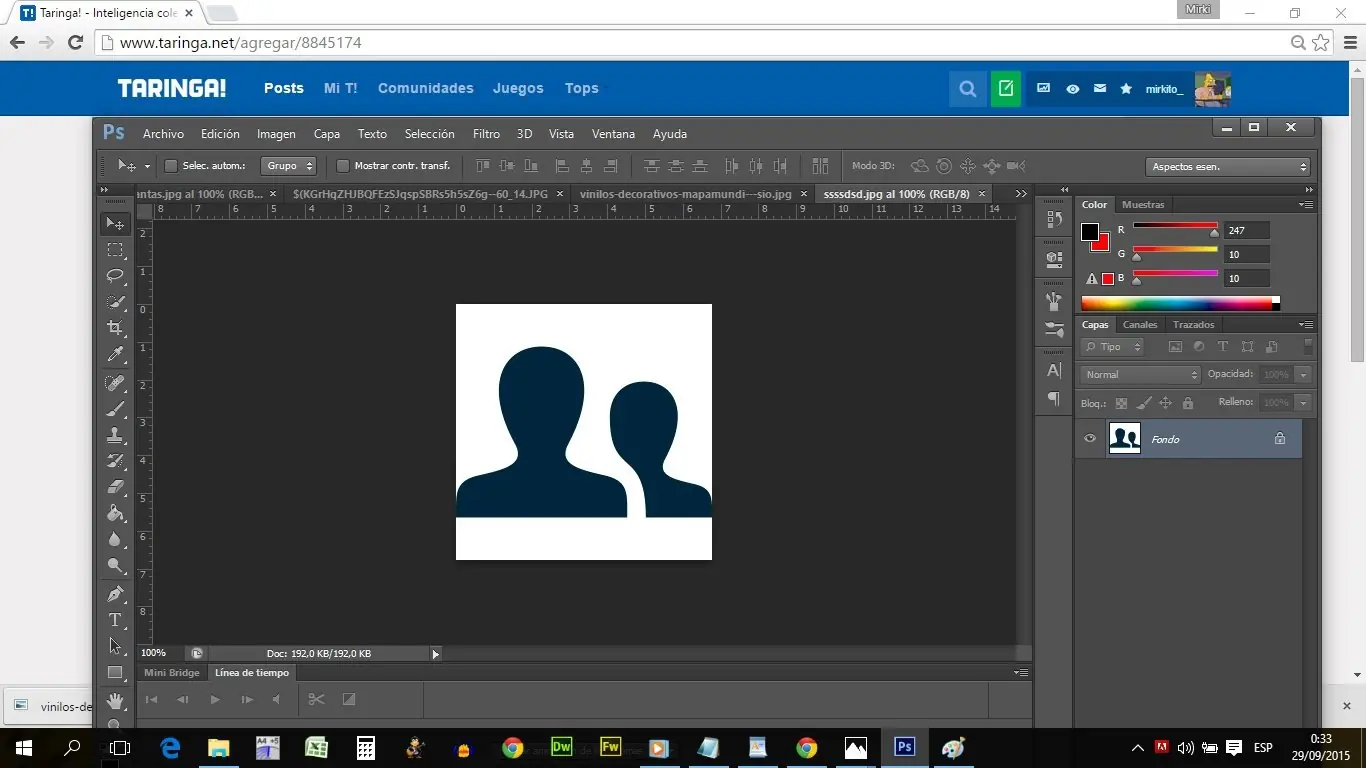The height and width of the screenshot is (768, 1366).
Task: Click the timeline transition icon
Action: pos(349,699)
